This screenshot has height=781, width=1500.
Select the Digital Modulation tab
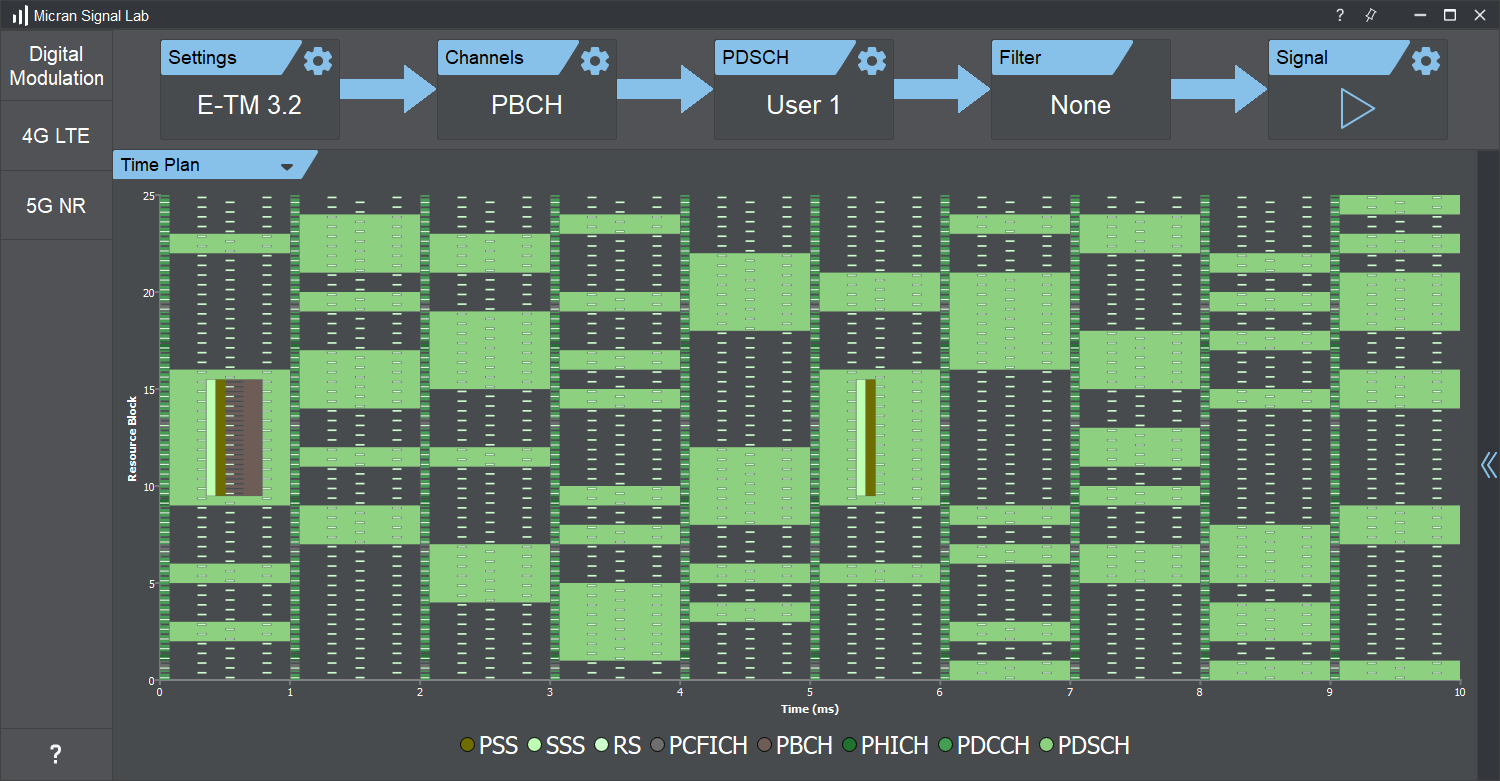56,66
